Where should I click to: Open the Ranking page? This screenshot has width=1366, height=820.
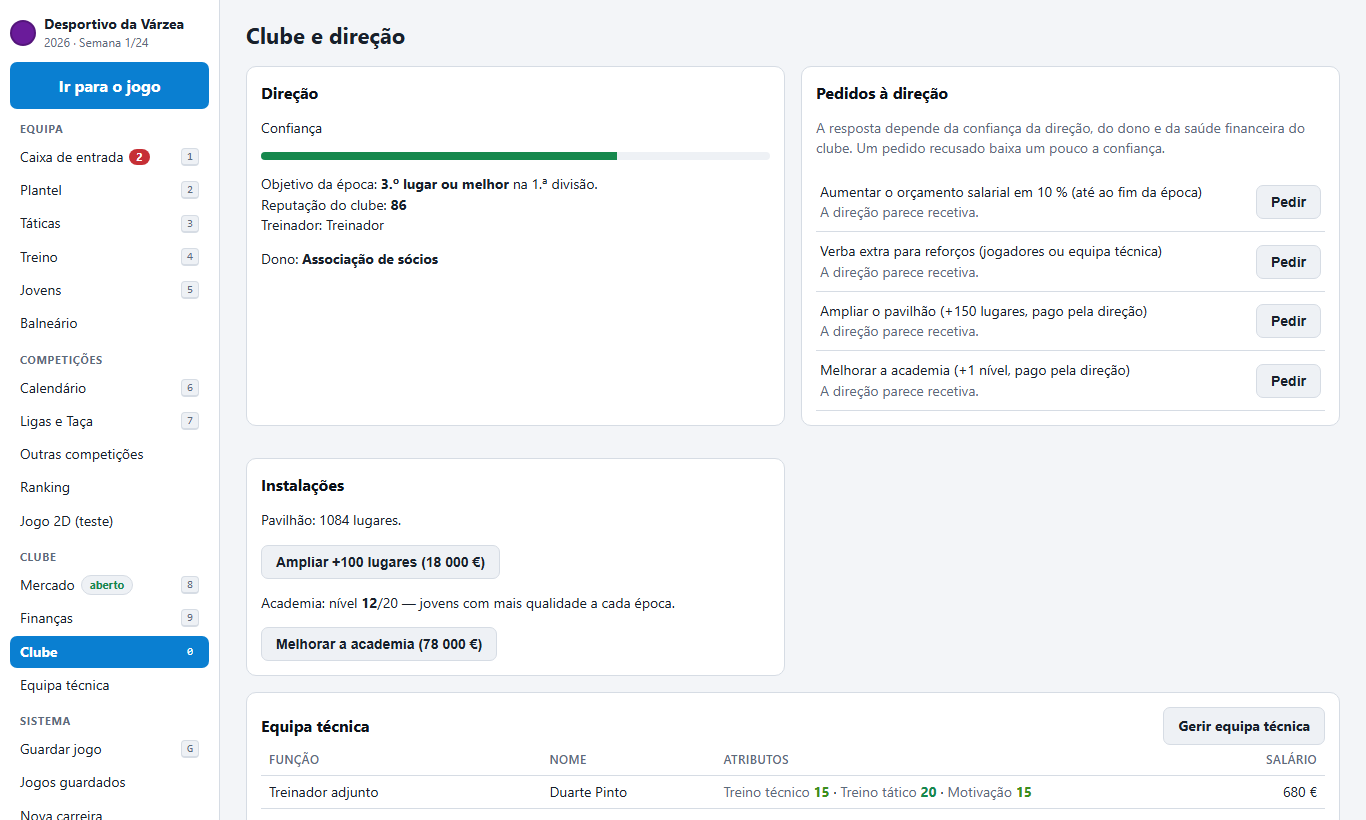point(109,487)
